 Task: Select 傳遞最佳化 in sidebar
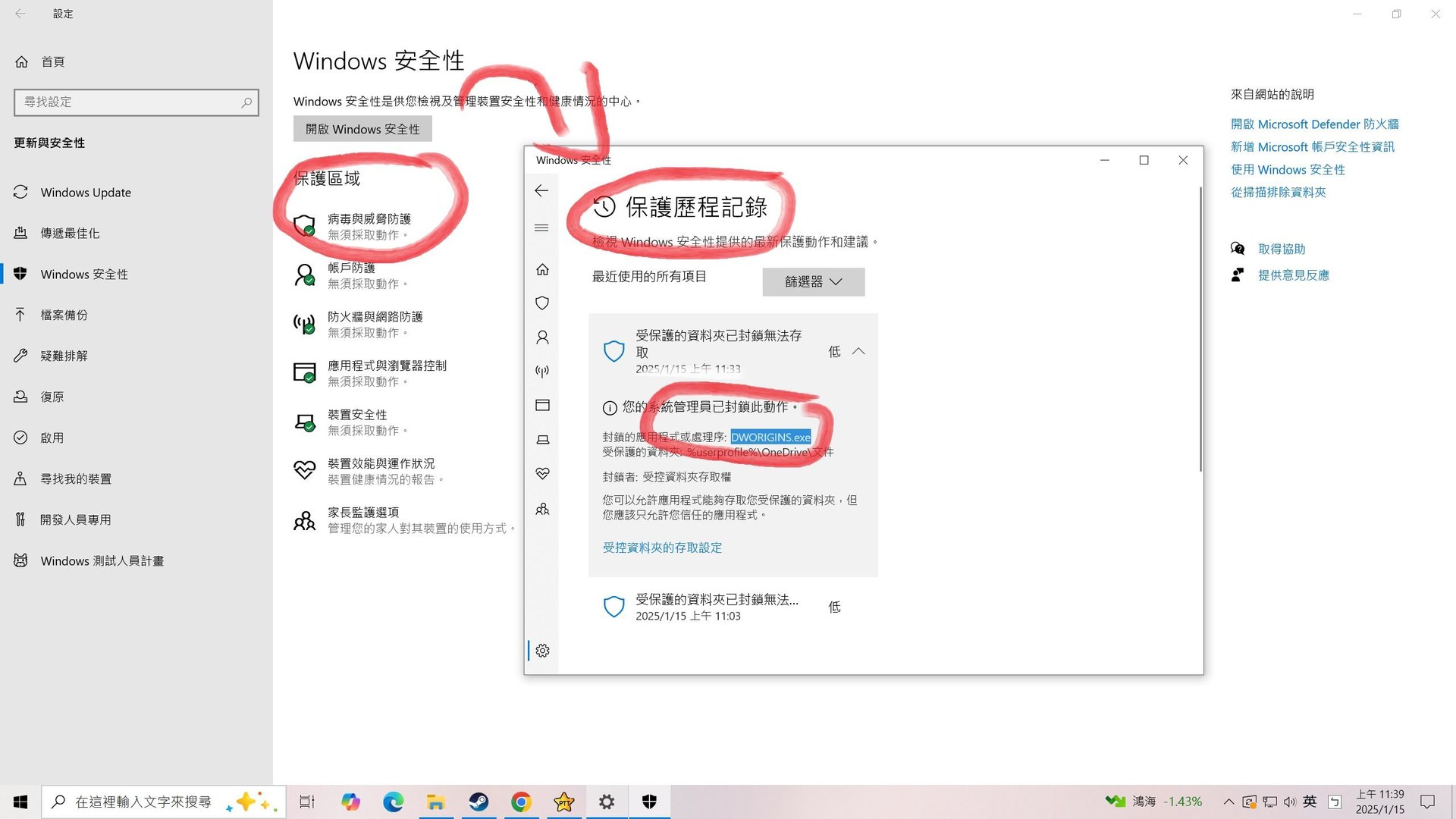(70, 234)
